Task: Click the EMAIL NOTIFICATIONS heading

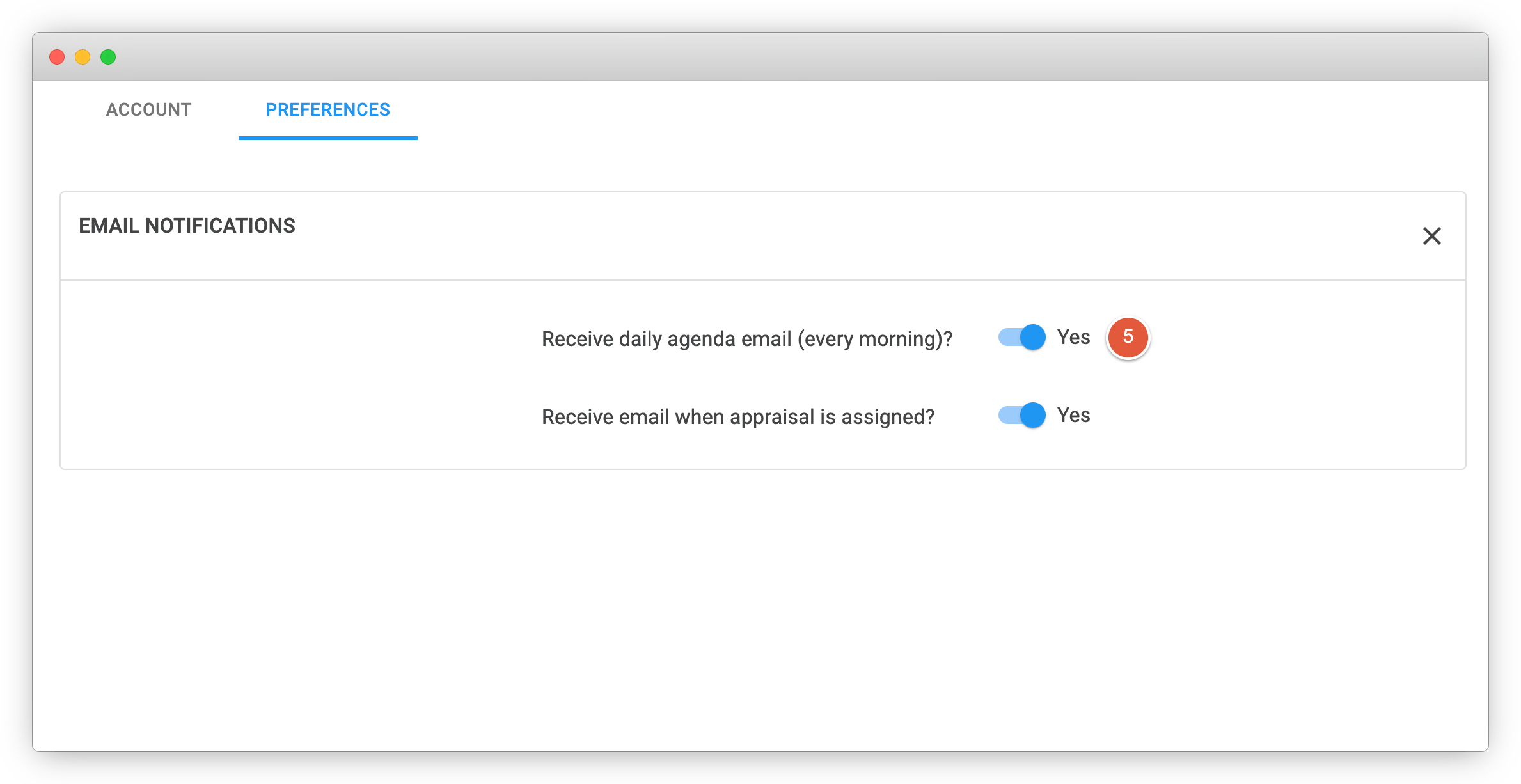Action: [187, 226]
